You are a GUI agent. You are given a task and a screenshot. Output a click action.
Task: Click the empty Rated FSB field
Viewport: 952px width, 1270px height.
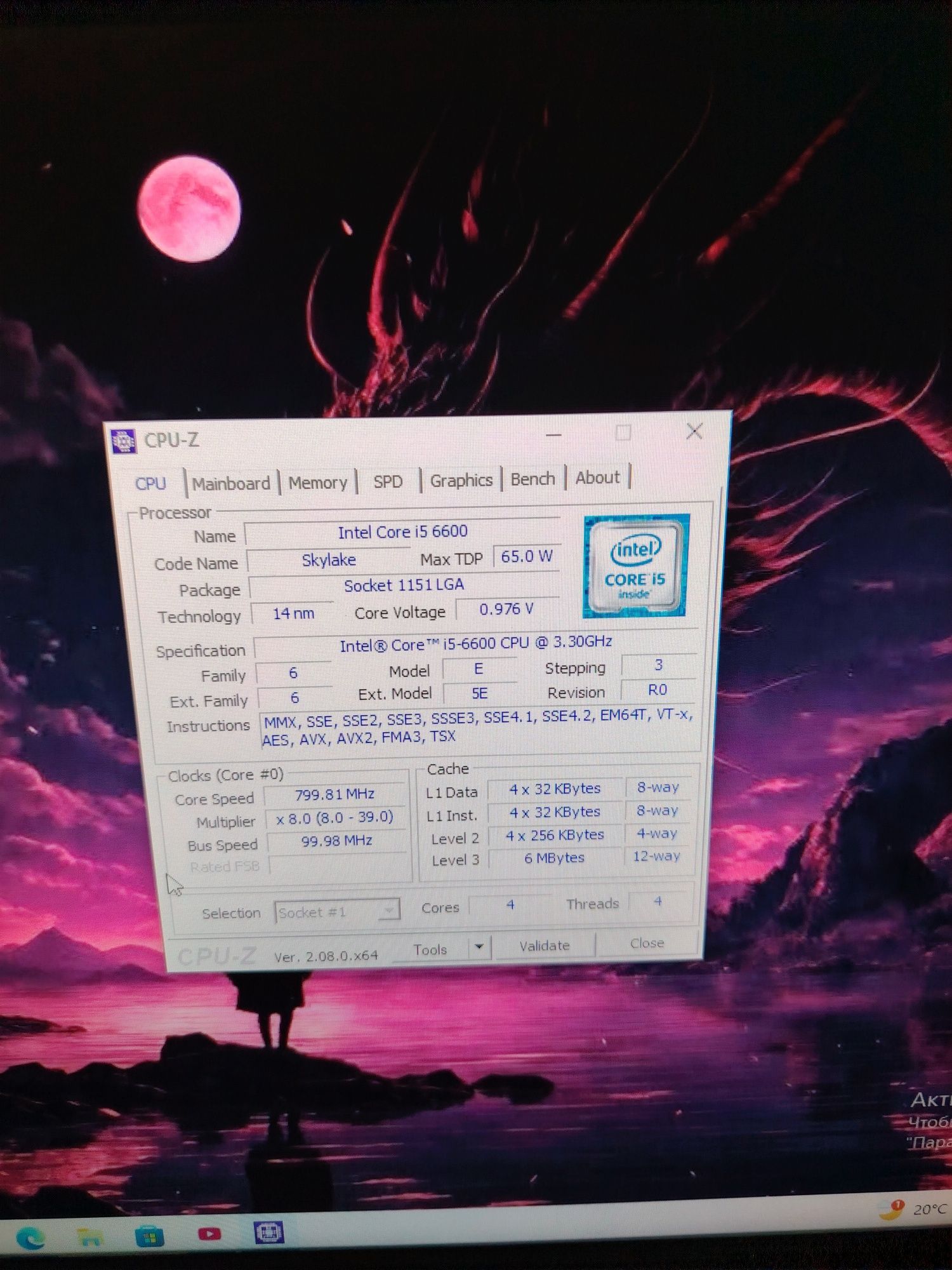[x=338, y=864]
